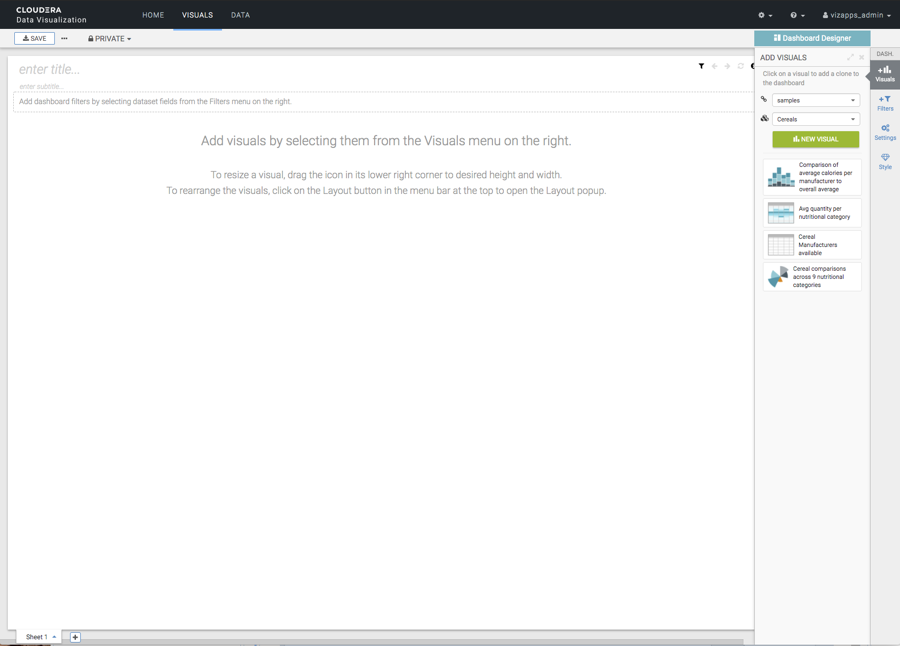This screenshot has height=646, width=900.
Task: Expand the Add Visuals panel
Action: point(850,58)
